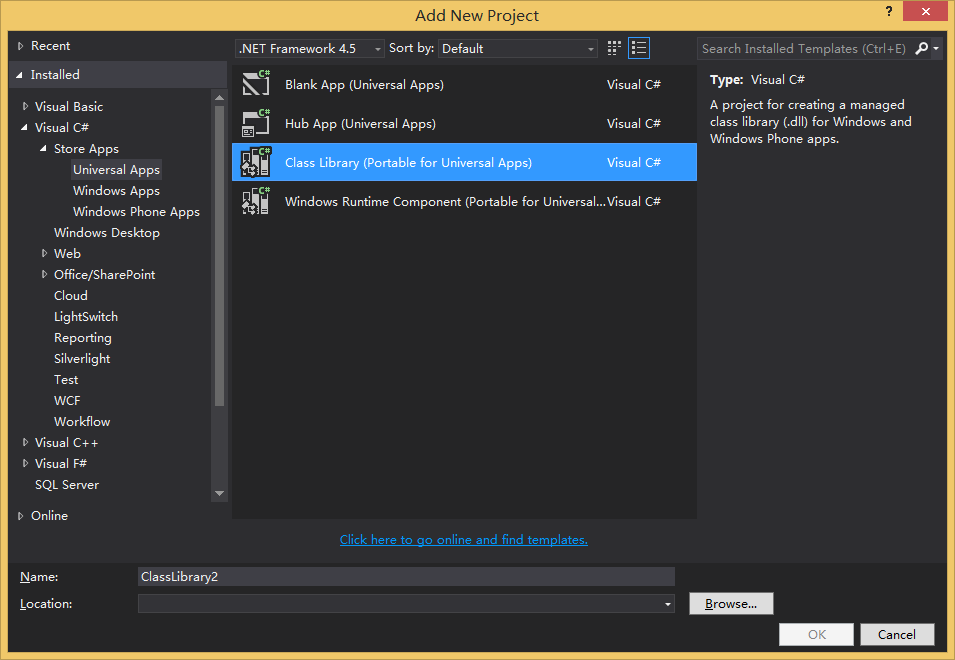Choose Hub App (Universal Apps) template
The width and height of the screenshot is (955, 660).
464,124
